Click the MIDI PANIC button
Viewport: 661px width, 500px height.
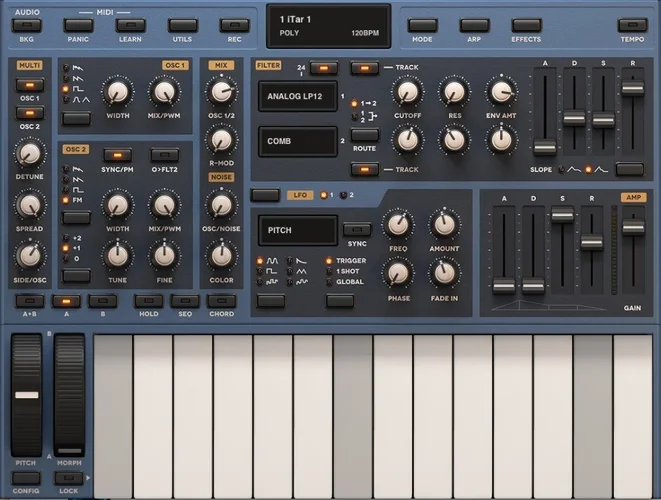78,25
